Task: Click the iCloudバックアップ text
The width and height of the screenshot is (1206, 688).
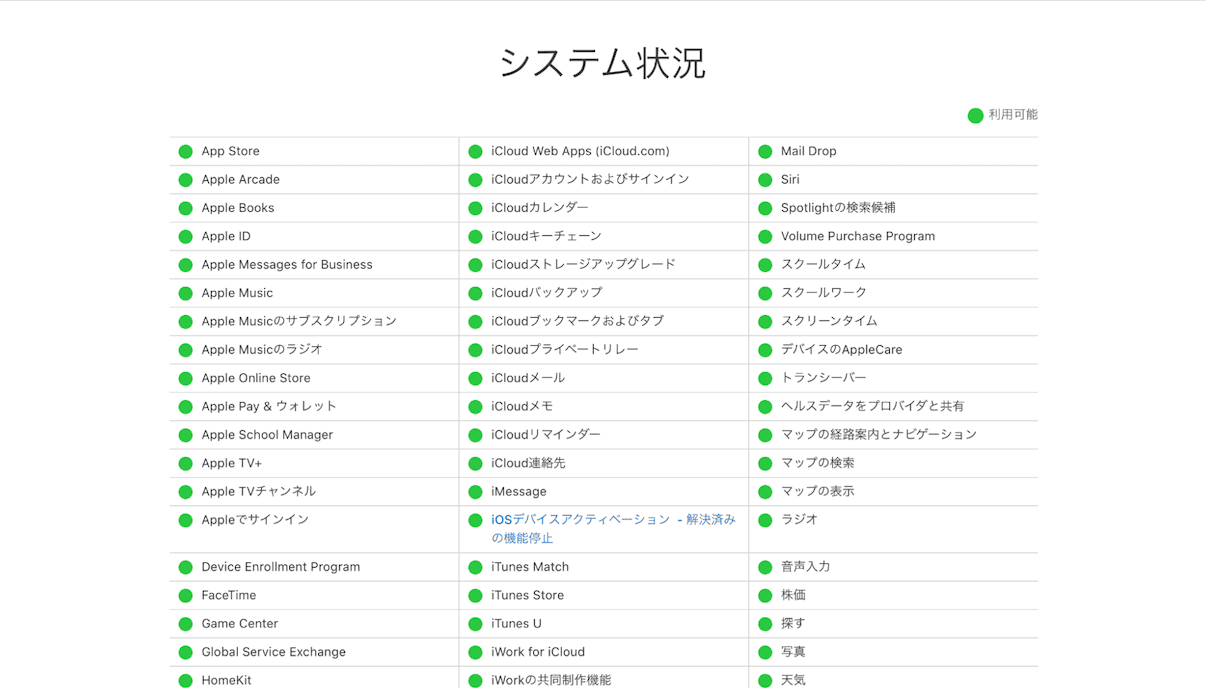Action: point(547,293)
